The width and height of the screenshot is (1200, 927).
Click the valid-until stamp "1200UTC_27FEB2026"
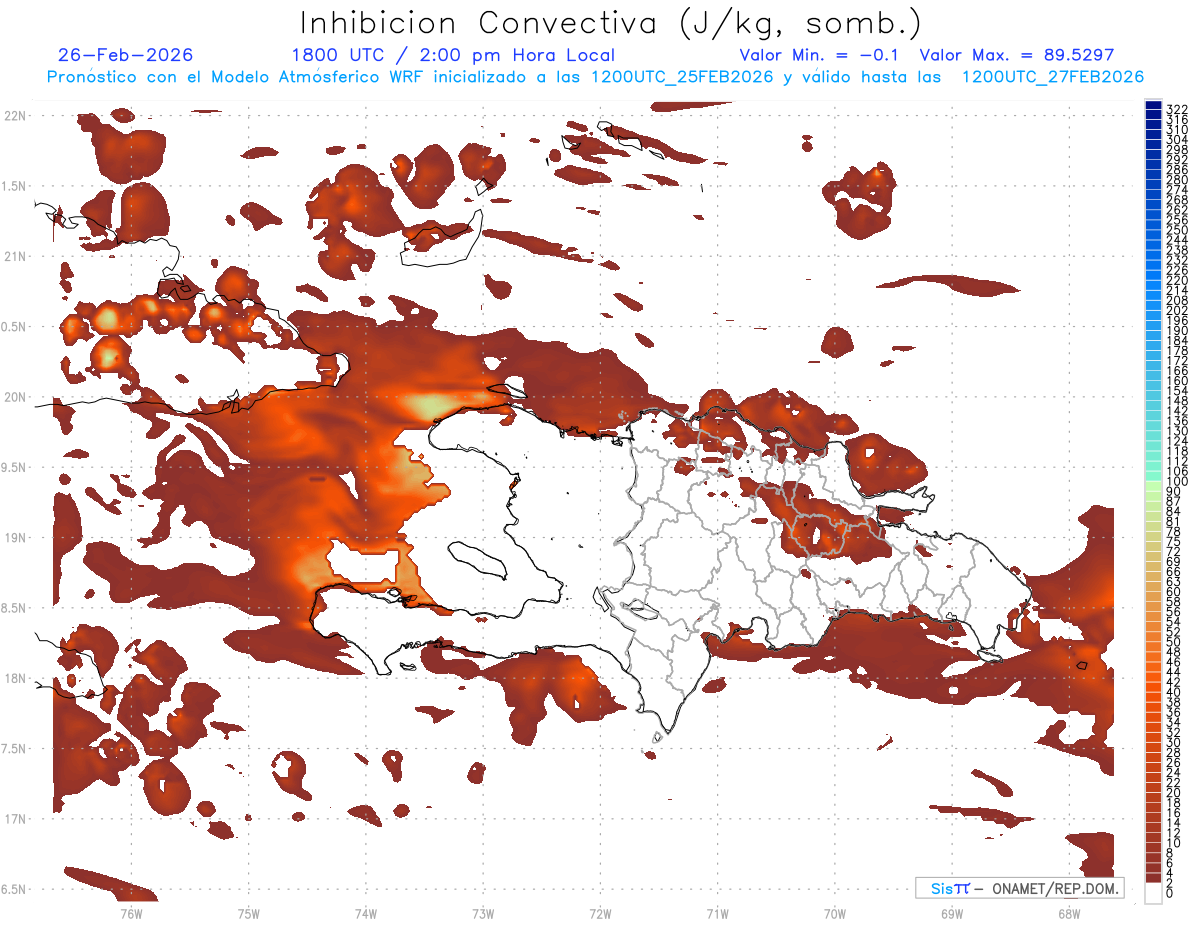pyautogui.click(x=1052, y=77)
